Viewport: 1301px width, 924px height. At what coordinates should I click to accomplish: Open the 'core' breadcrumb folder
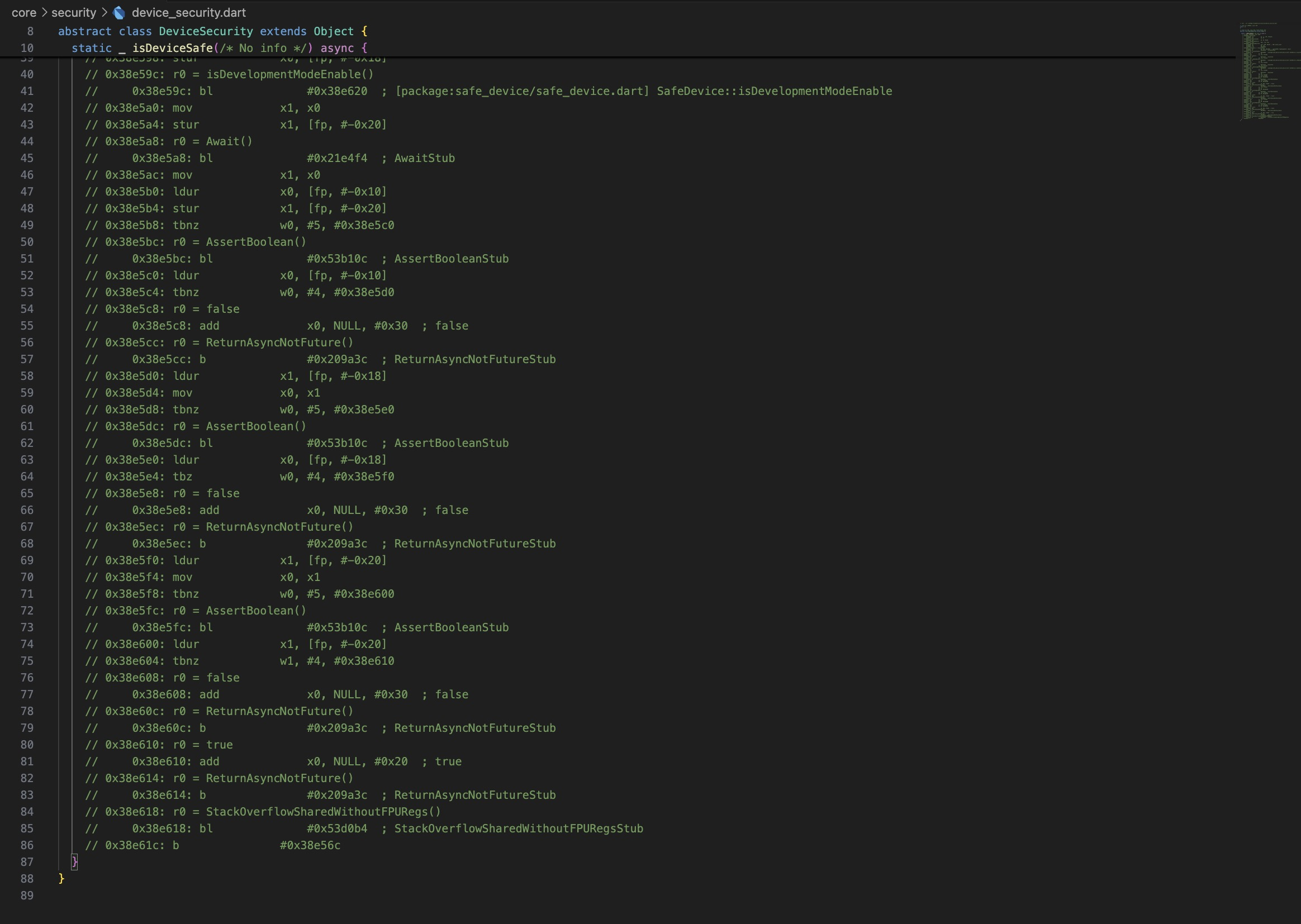[24, 12]
